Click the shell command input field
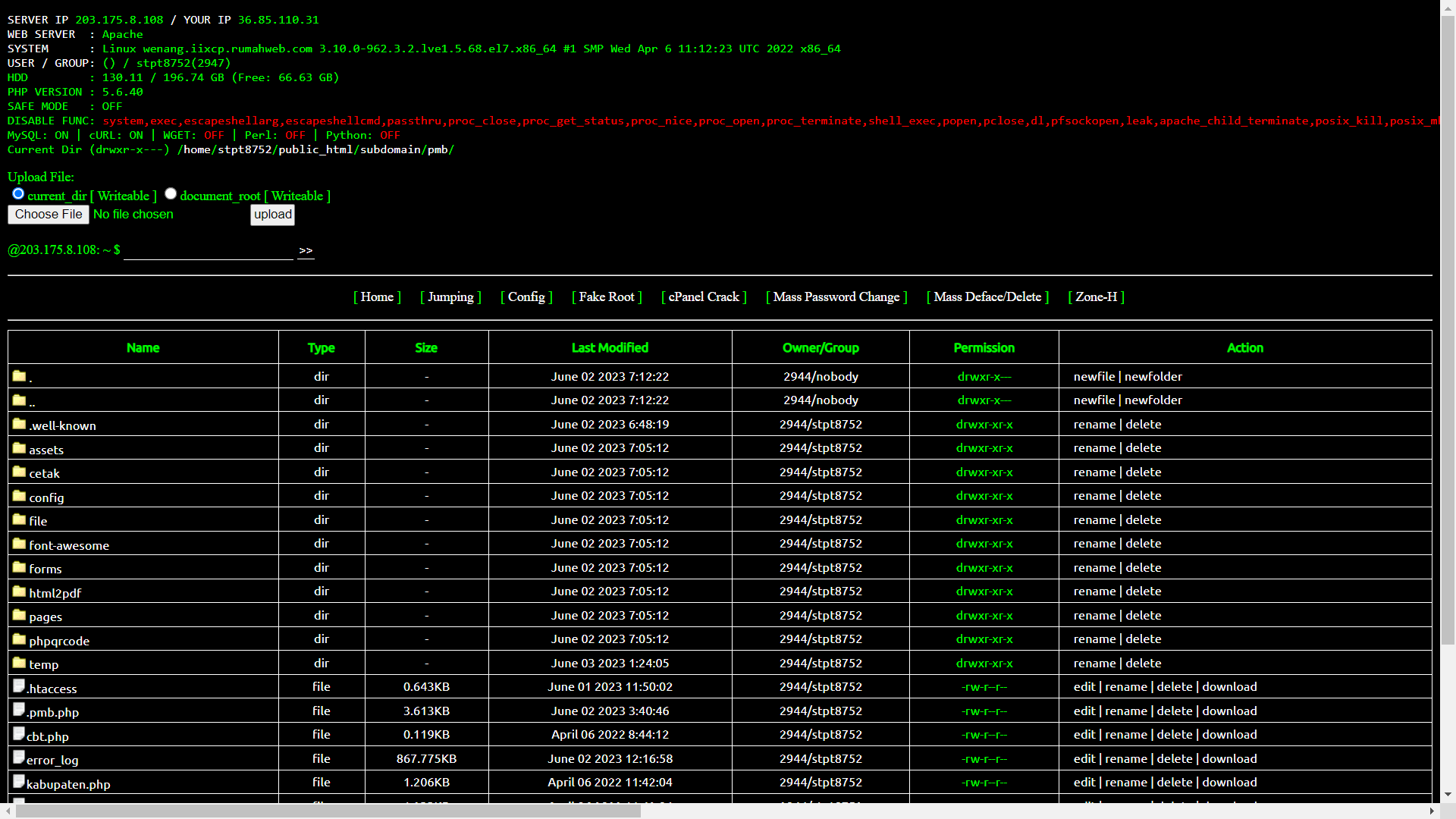 click(209, 251)
